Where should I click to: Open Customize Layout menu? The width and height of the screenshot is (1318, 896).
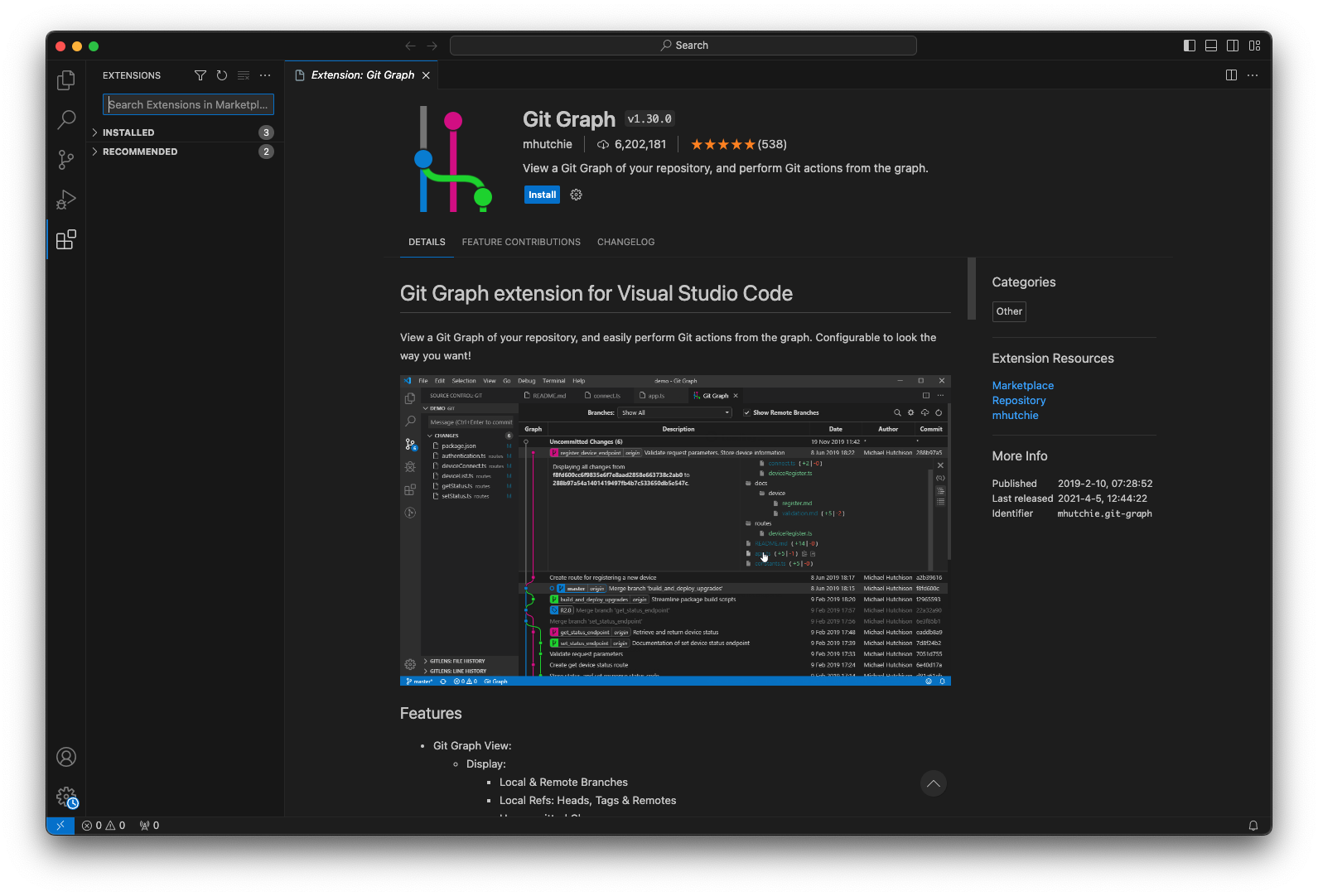[1254, 46]
